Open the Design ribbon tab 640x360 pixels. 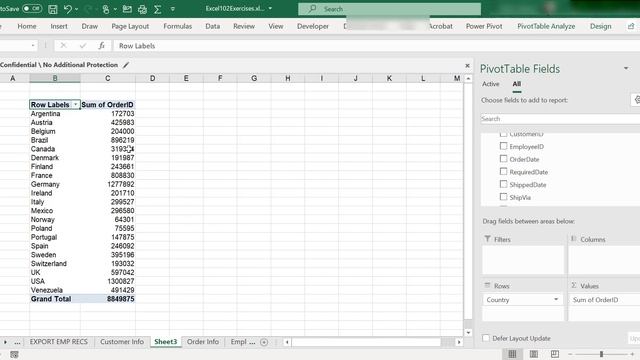click(600, 26)
